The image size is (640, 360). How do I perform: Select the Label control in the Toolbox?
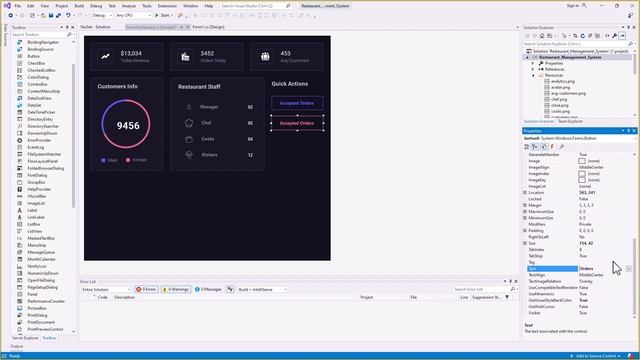point(32,210)
